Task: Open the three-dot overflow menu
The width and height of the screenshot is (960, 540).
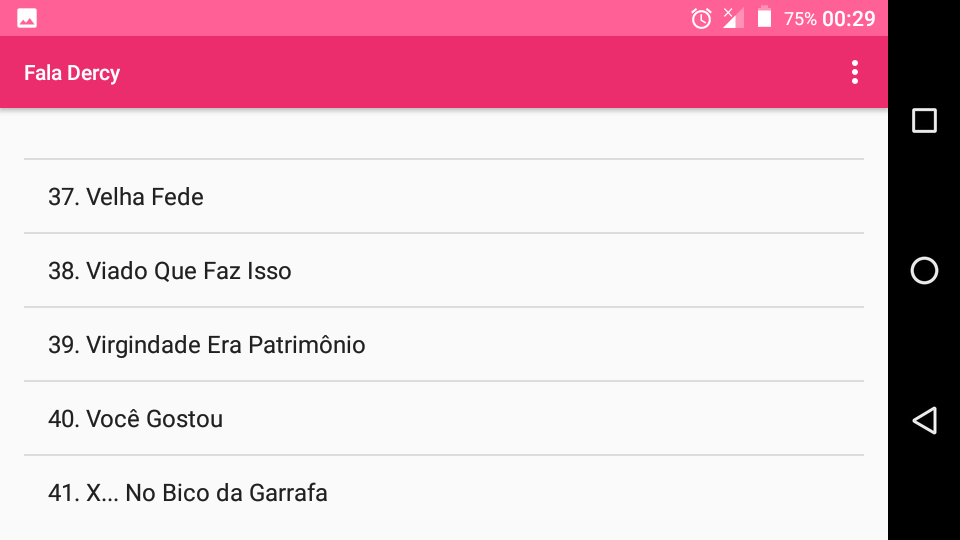Action: click(854, 72)
